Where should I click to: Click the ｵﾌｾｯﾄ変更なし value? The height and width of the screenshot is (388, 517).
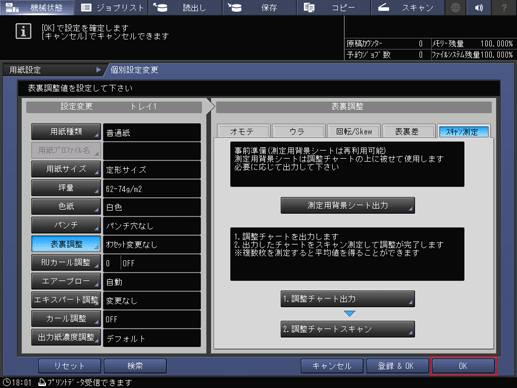[x=152, y=244]
